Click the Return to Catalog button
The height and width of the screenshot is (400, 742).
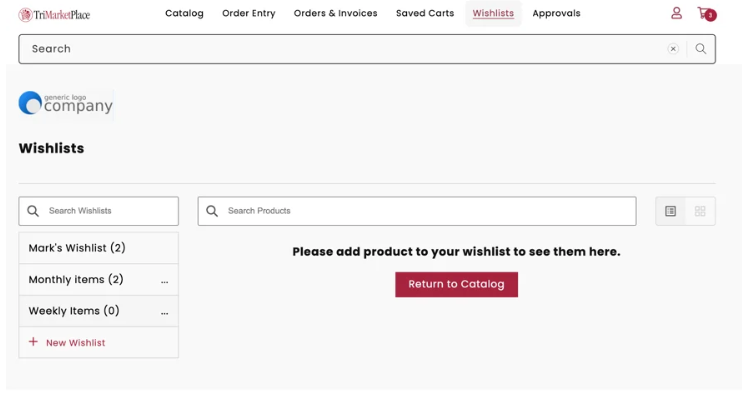pyautogui.click(x=456, y=284)
